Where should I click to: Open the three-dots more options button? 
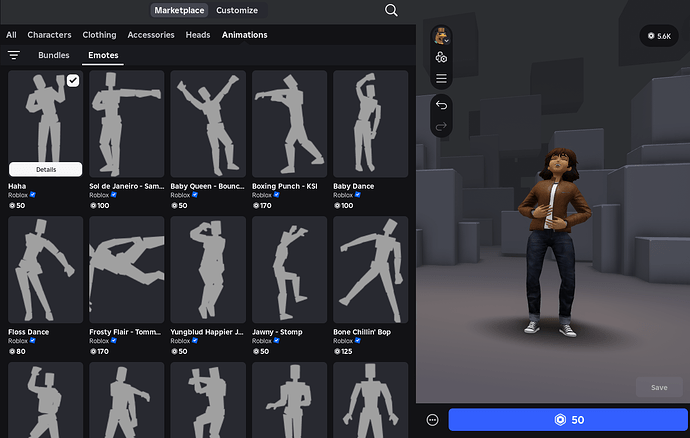click(x=432, y=420)
